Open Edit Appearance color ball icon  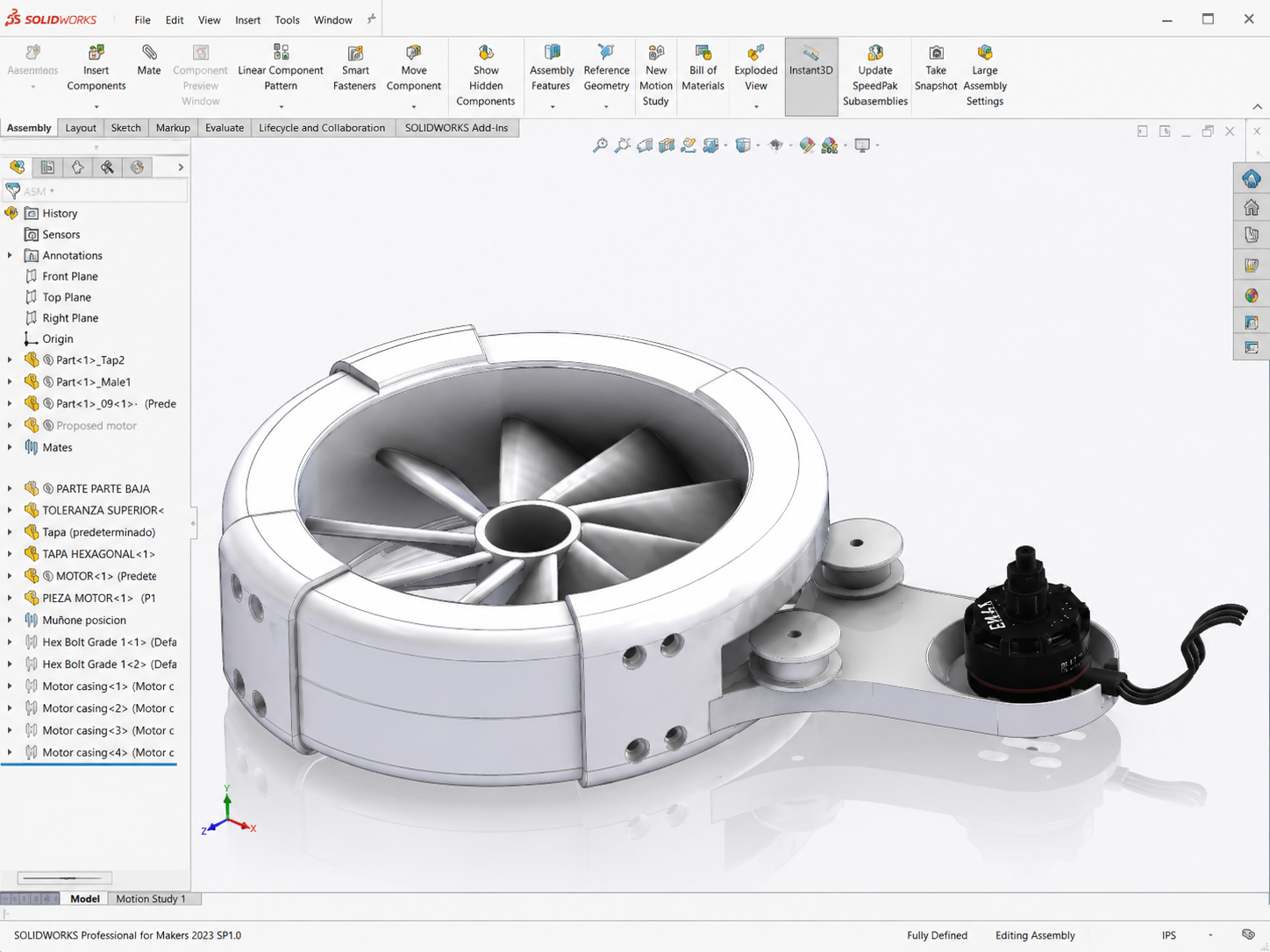click(x=807, y=146)
